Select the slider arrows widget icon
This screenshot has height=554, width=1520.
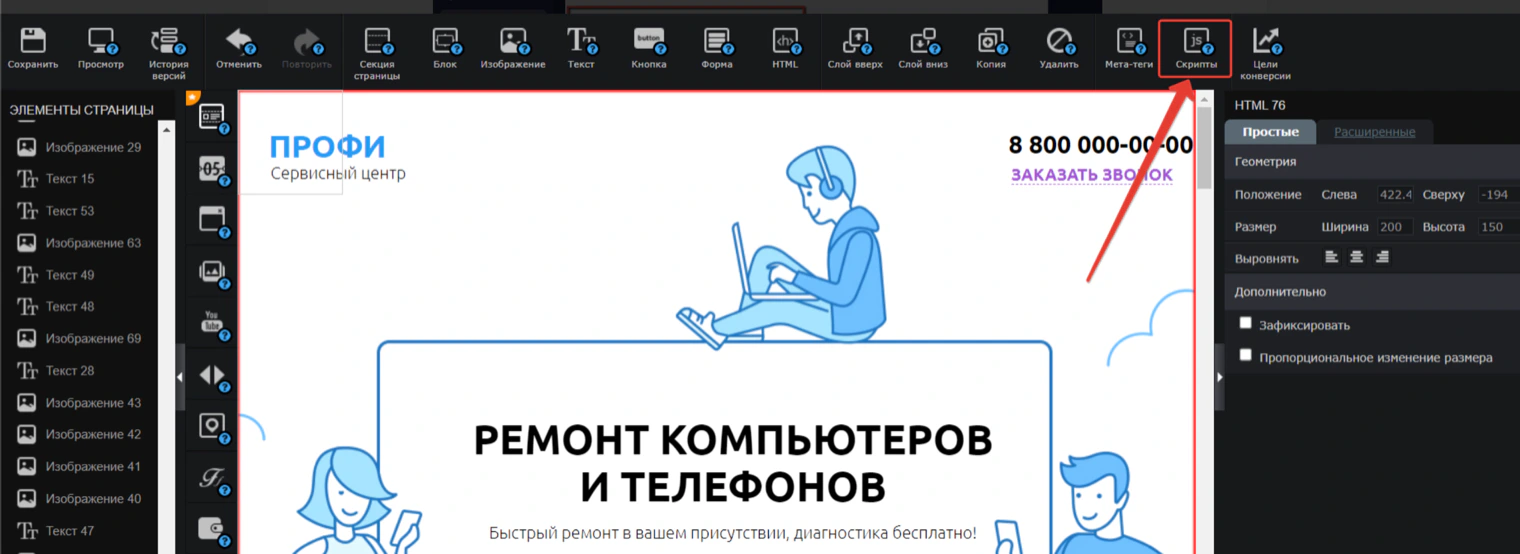[x=213, y=375]
